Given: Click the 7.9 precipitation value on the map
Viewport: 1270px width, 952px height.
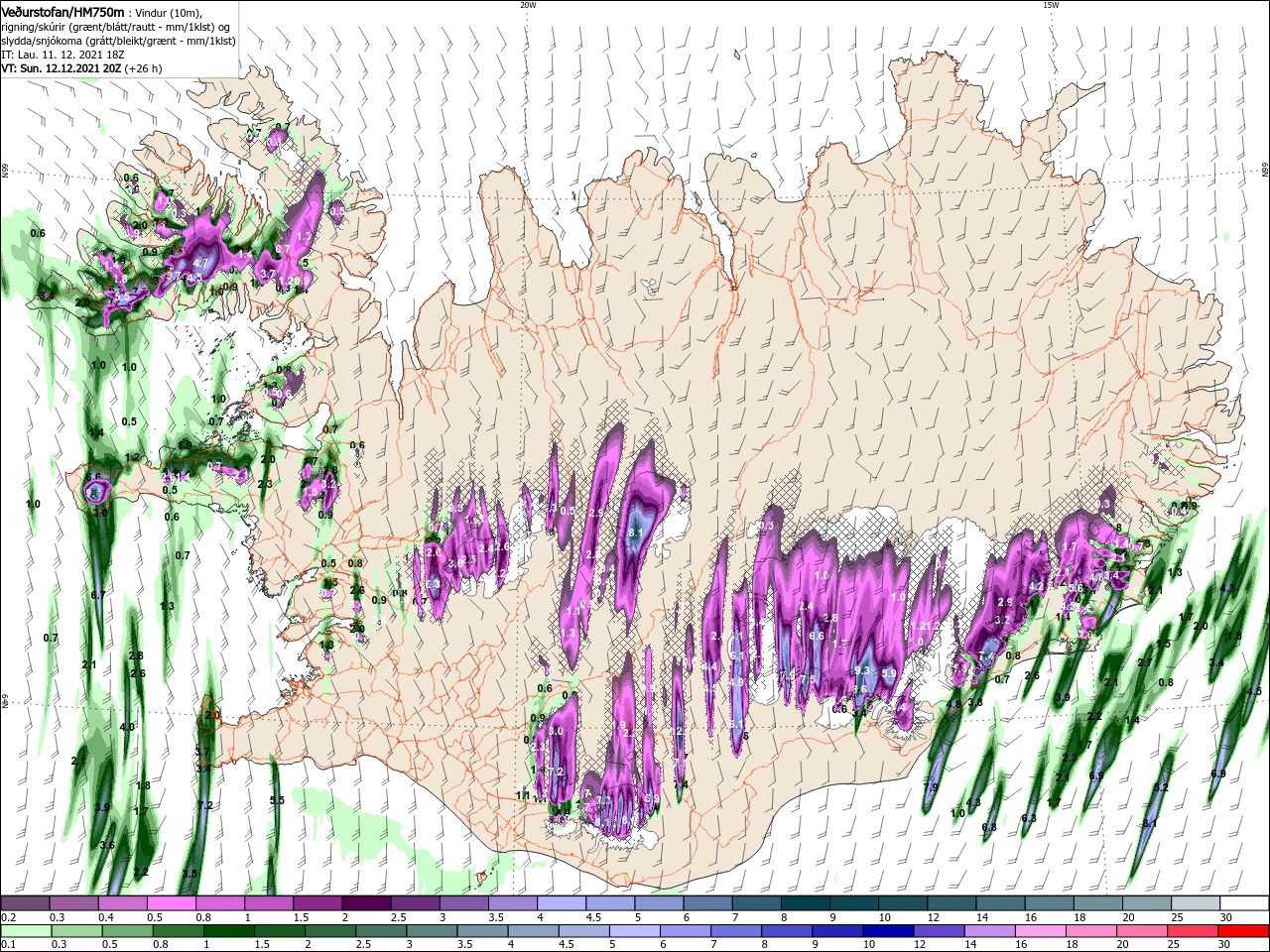Looking at the screenshot, I should pos(930,787).
